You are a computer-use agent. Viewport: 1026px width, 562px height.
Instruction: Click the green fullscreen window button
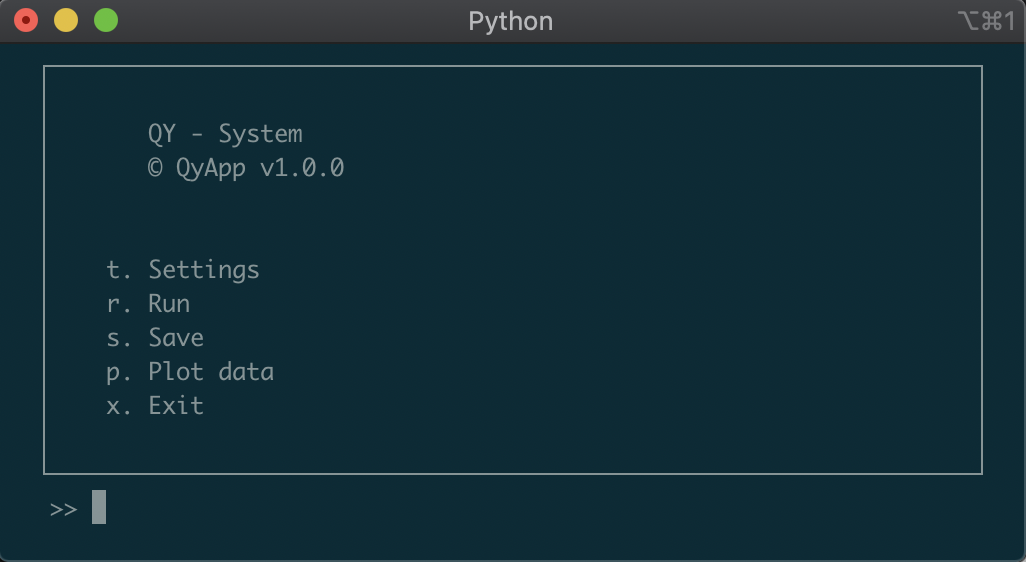(106, 20)
